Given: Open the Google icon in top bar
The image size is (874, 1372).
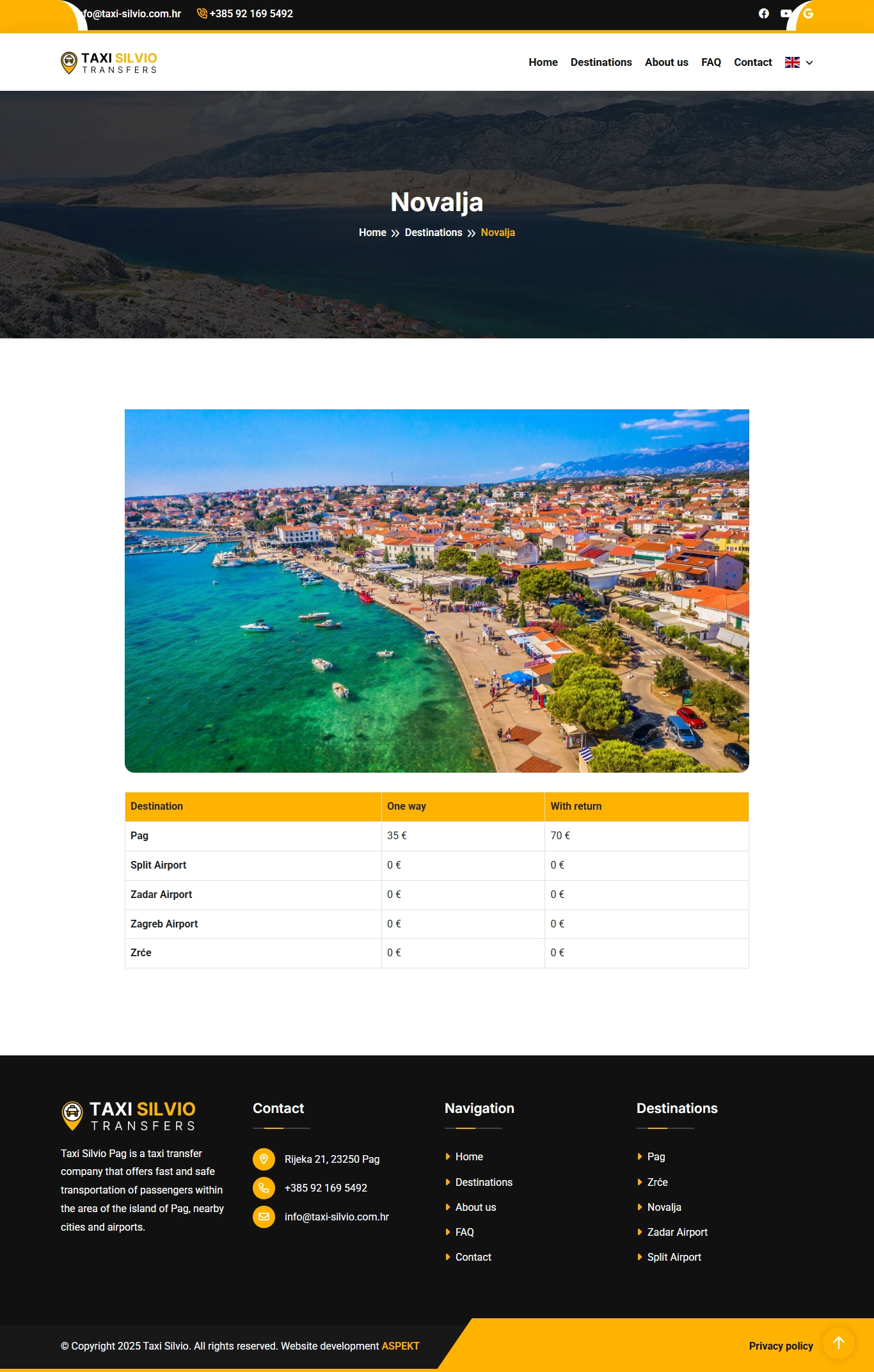Looking at the screenshot, I should [808, 13].
